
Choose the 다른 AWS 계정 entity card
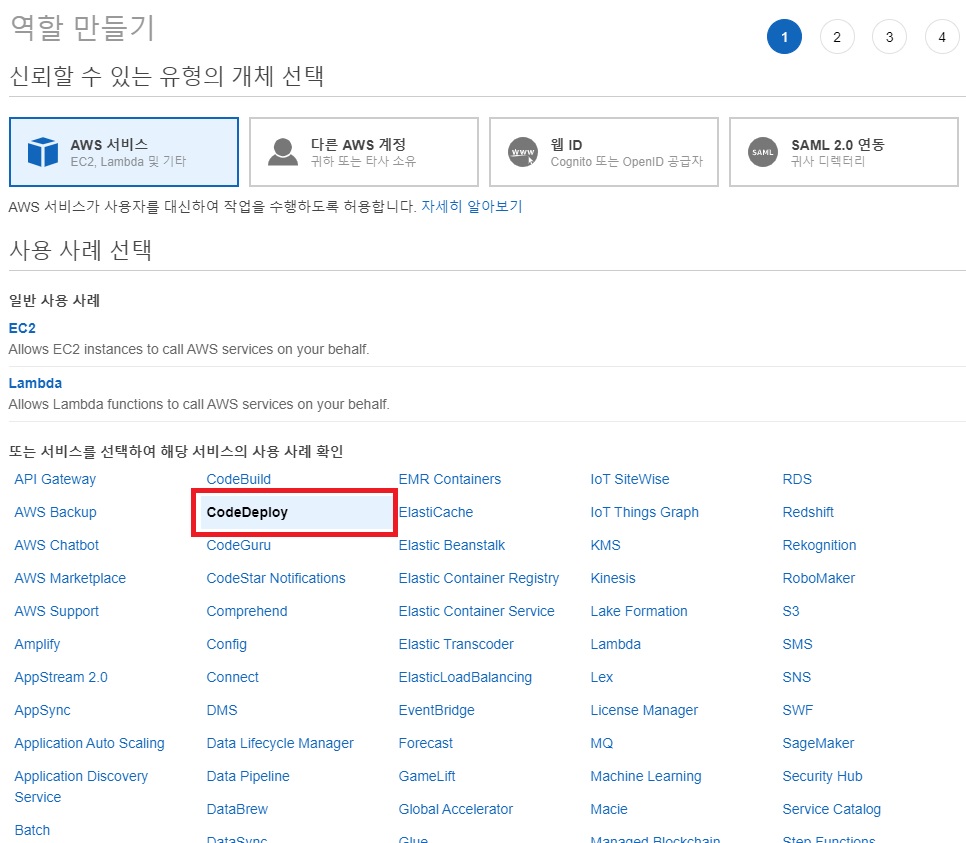(363, 152)
